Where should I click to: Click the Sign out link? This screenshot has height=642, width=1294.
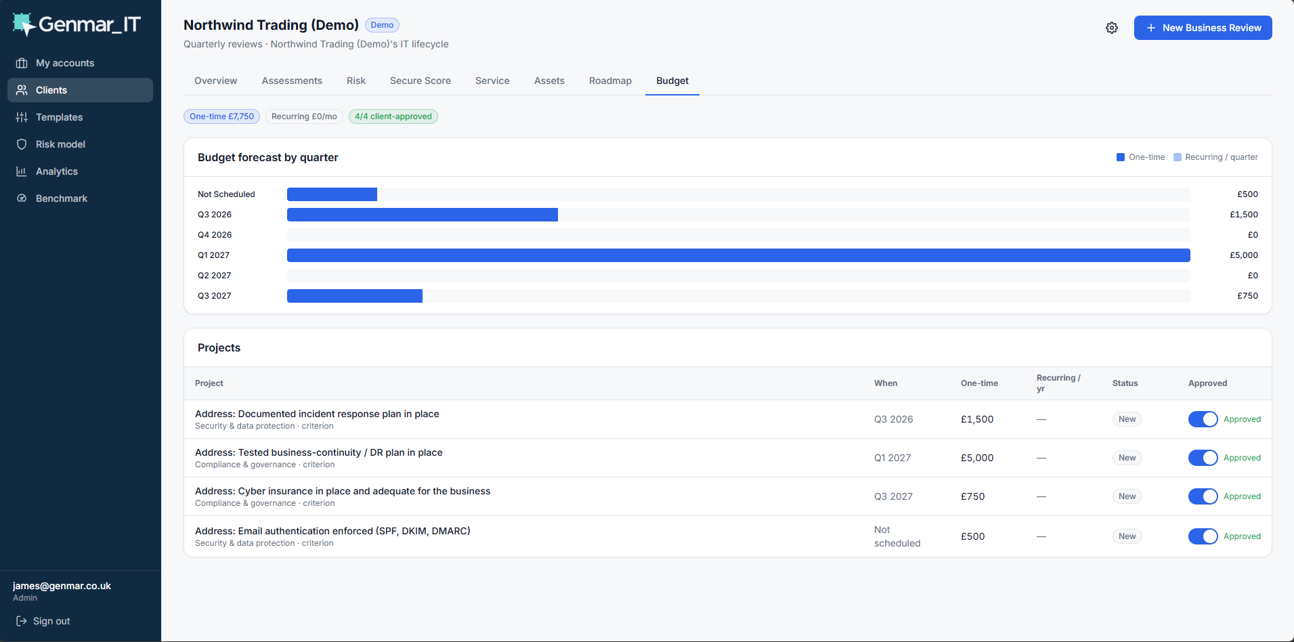(43, 621)
